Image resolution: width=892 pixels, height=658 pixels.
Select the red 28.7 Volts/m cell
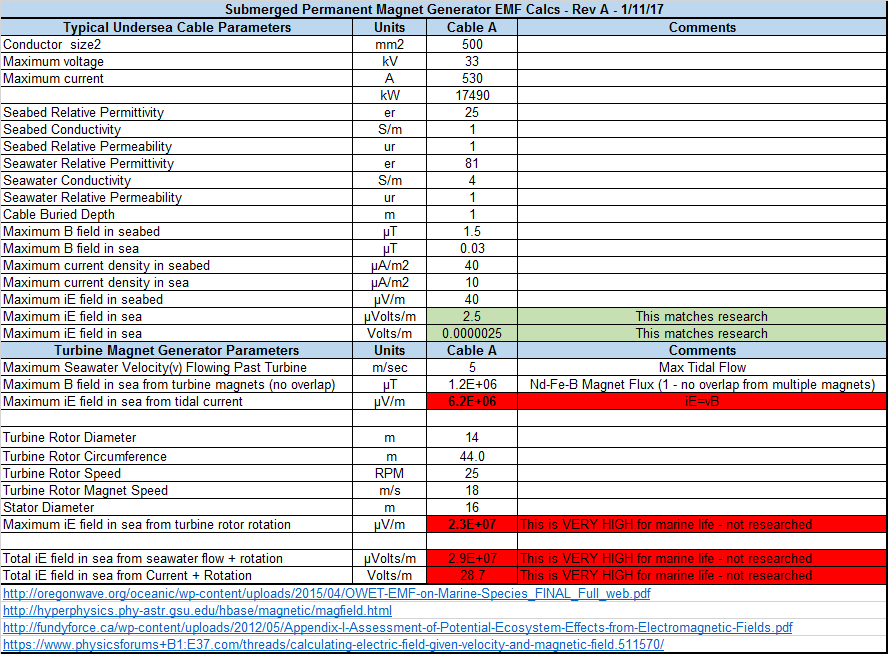(x=472, y=575)
